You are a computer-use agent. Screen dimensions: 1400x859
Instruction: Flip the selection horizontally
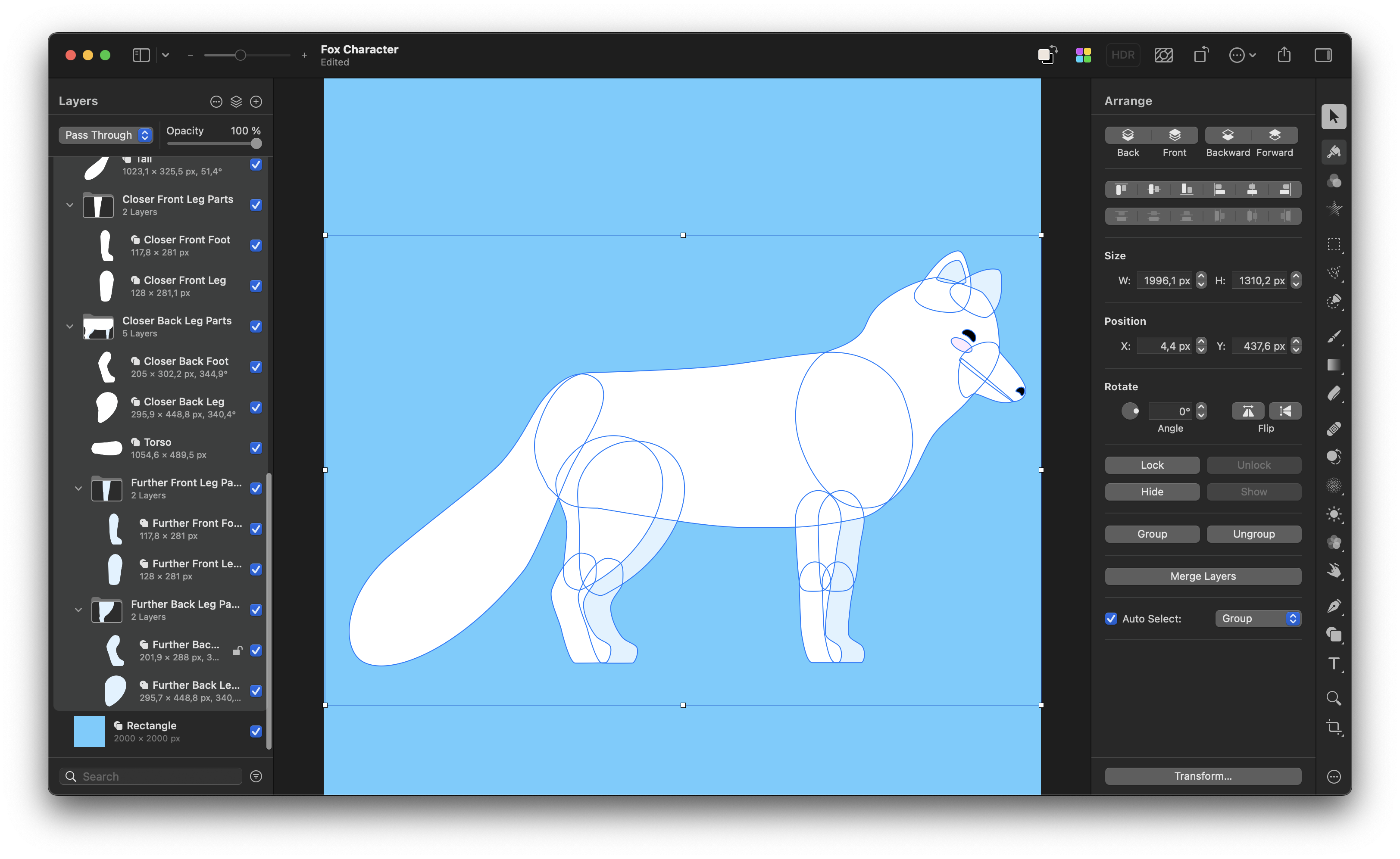coord(1248,411)
